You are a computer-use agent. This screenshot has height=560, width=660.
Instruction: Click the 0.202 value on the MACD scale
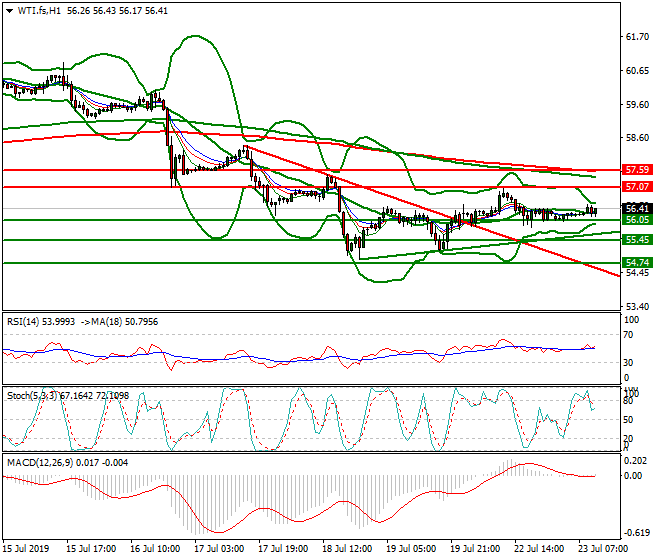pyautogui.click(x=636, y=461)
